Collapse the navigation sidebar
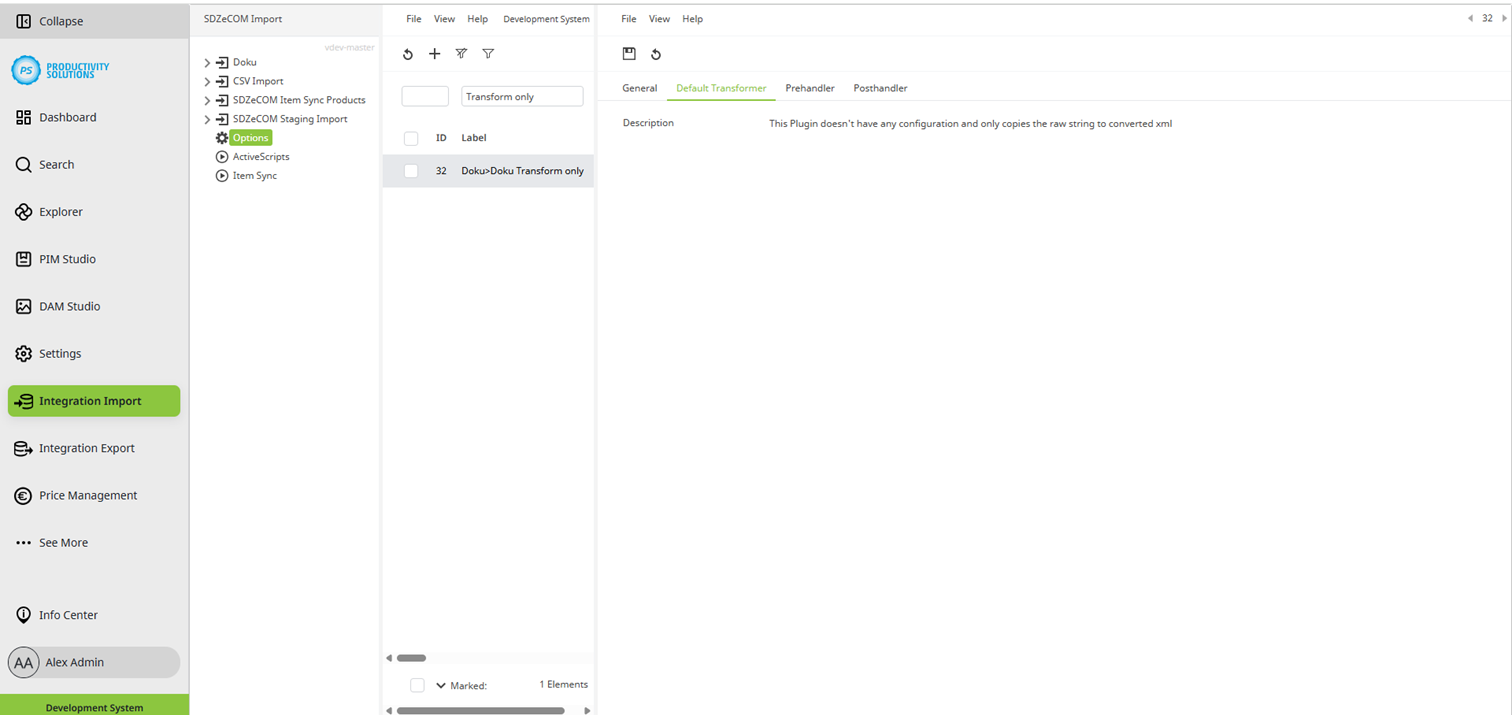The width and height of the screenshot is (1512, 715). [60, 20]
